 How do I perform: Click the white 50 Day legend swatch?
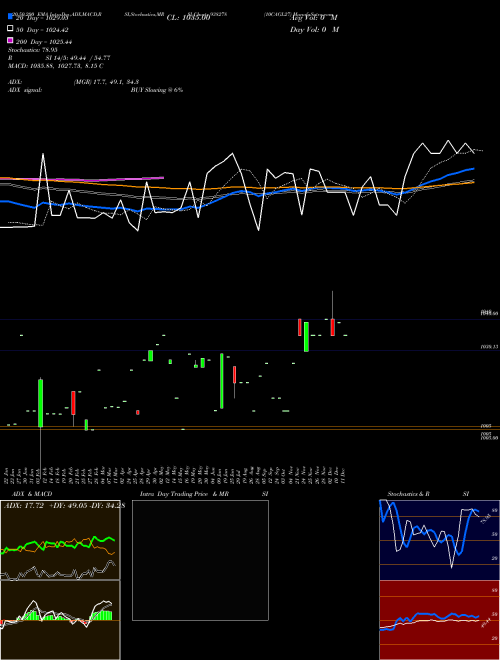(11, 29)
